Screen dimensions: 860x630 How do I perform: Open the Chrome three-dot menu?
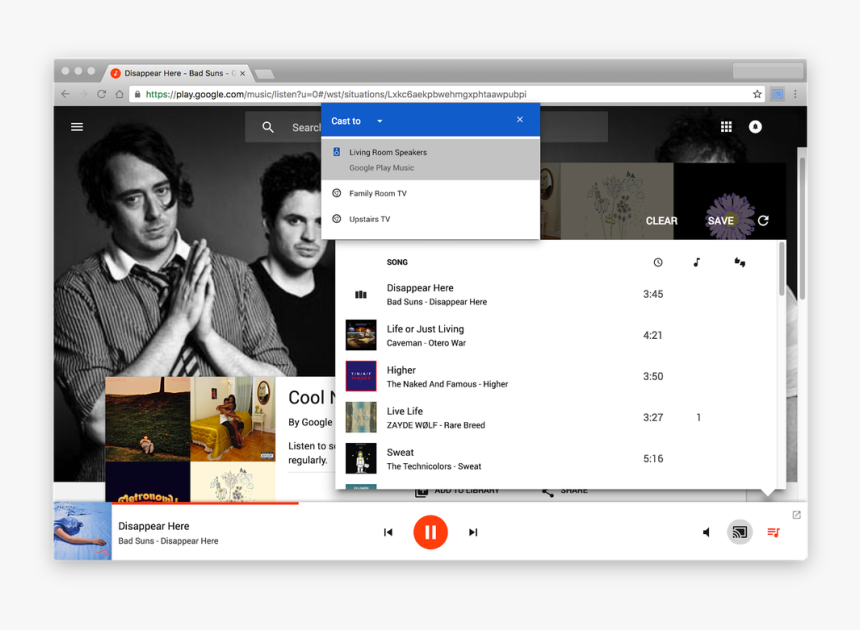[795, 94]
